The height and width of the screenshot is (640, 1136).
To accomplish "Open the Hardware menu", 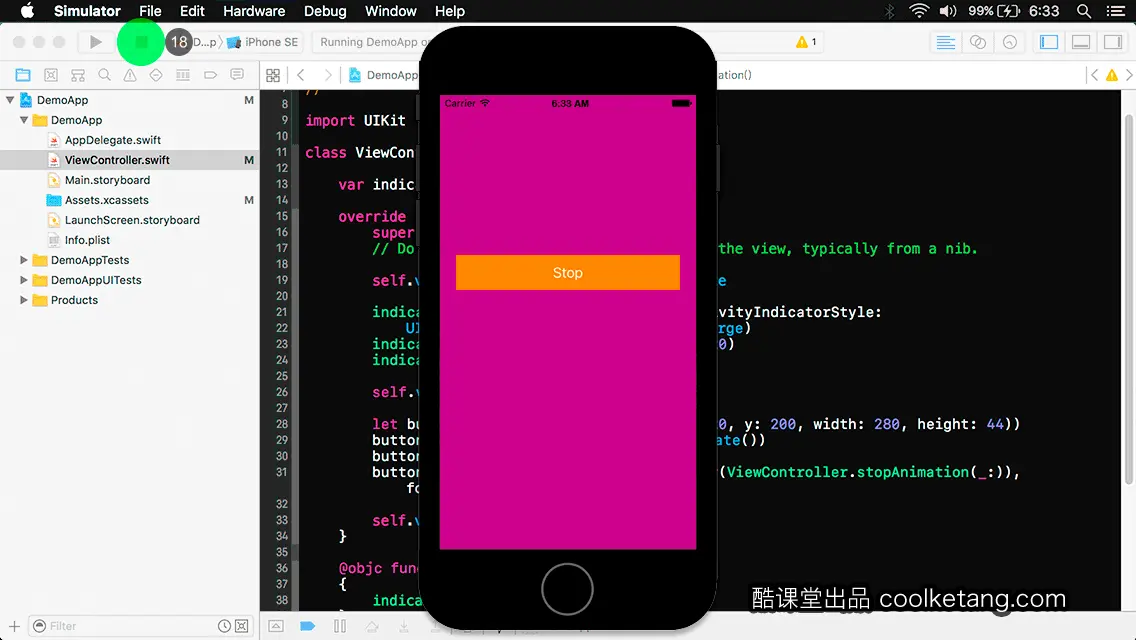I will 254,11.
